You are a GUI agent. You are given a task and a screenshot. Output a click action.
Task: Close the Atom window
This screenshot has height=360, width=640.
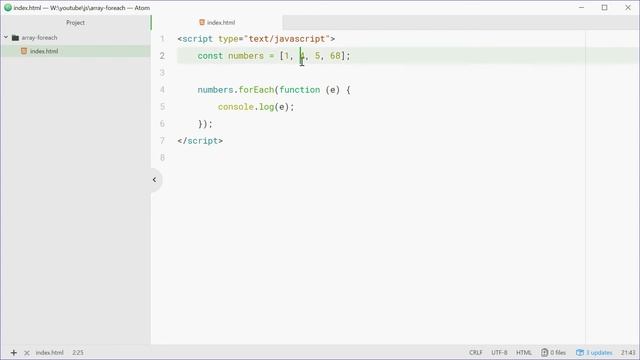click(x=628, y=7)
